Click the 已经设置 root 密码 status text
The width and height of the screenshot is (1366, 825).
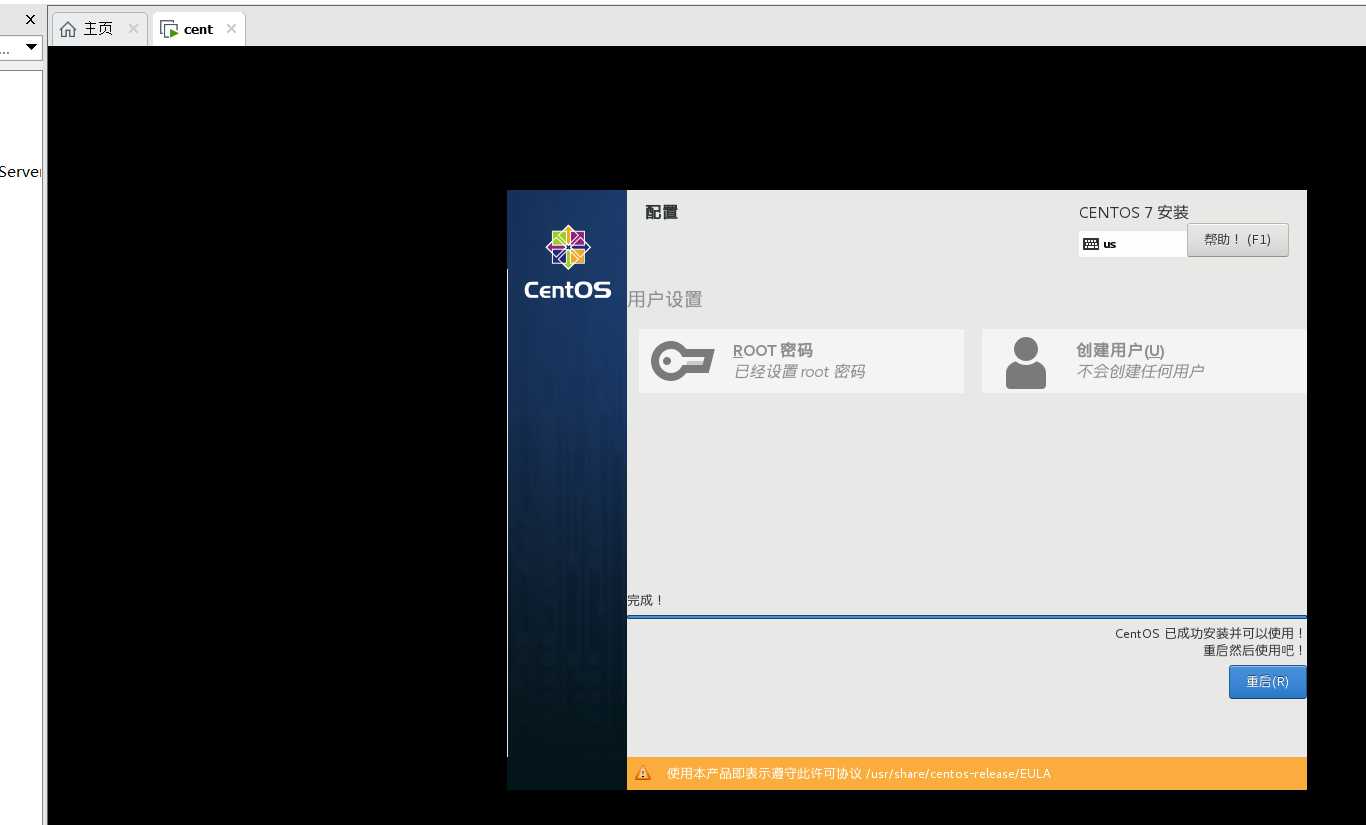pyautogui.click(x=799, y=371)
